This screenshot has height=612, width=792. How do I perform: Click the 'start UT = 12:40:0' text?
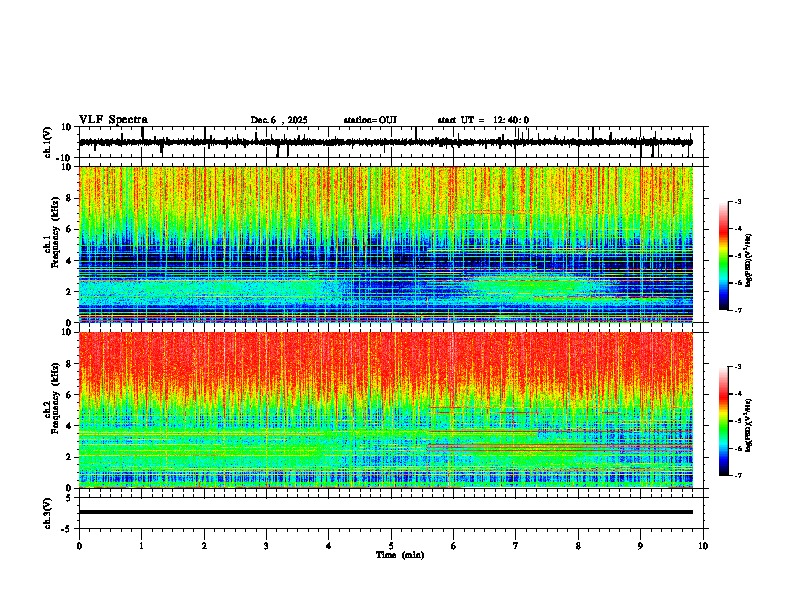coord(483,120)
